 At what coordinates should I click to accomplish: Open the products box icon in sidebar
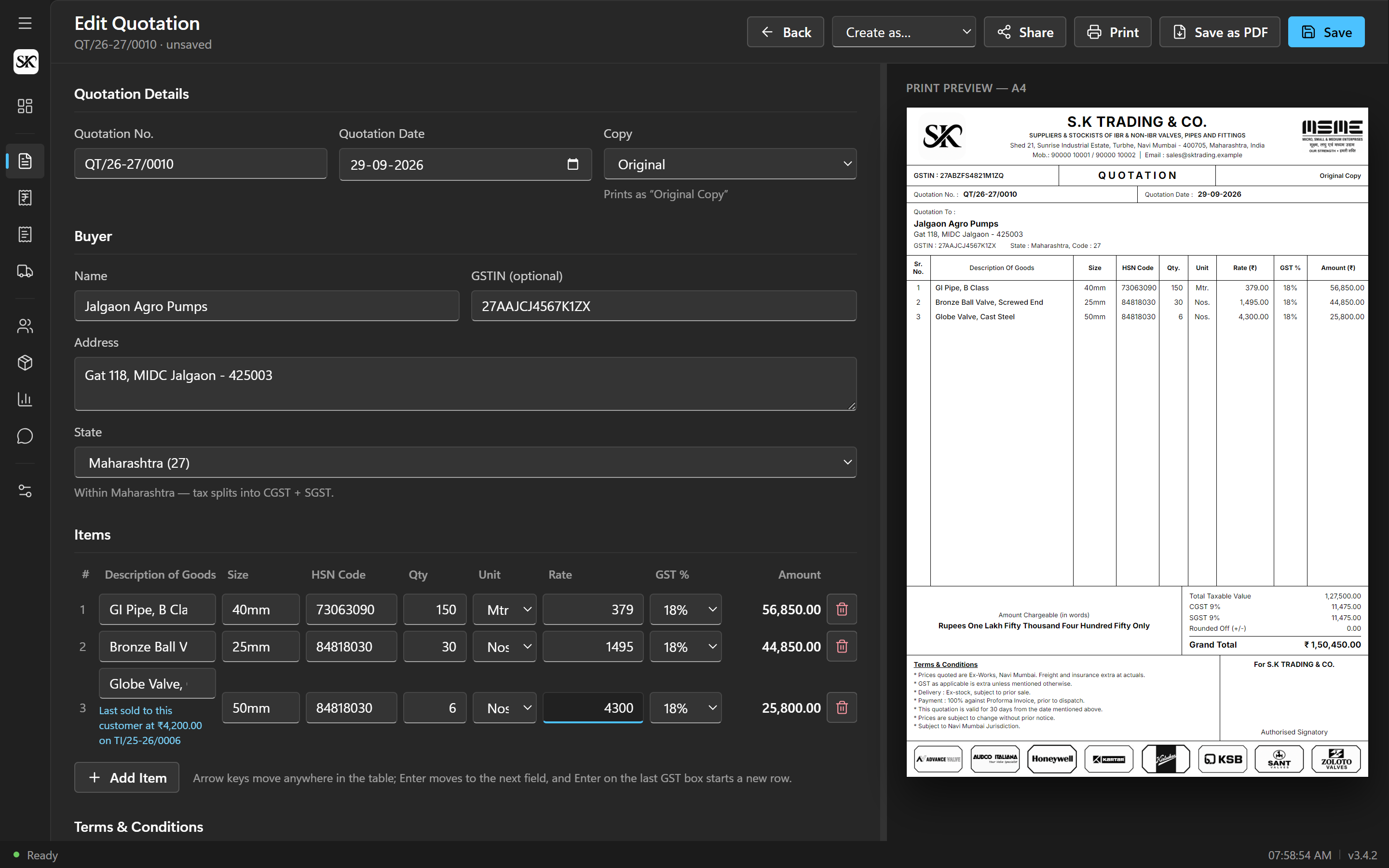(25, 363)
